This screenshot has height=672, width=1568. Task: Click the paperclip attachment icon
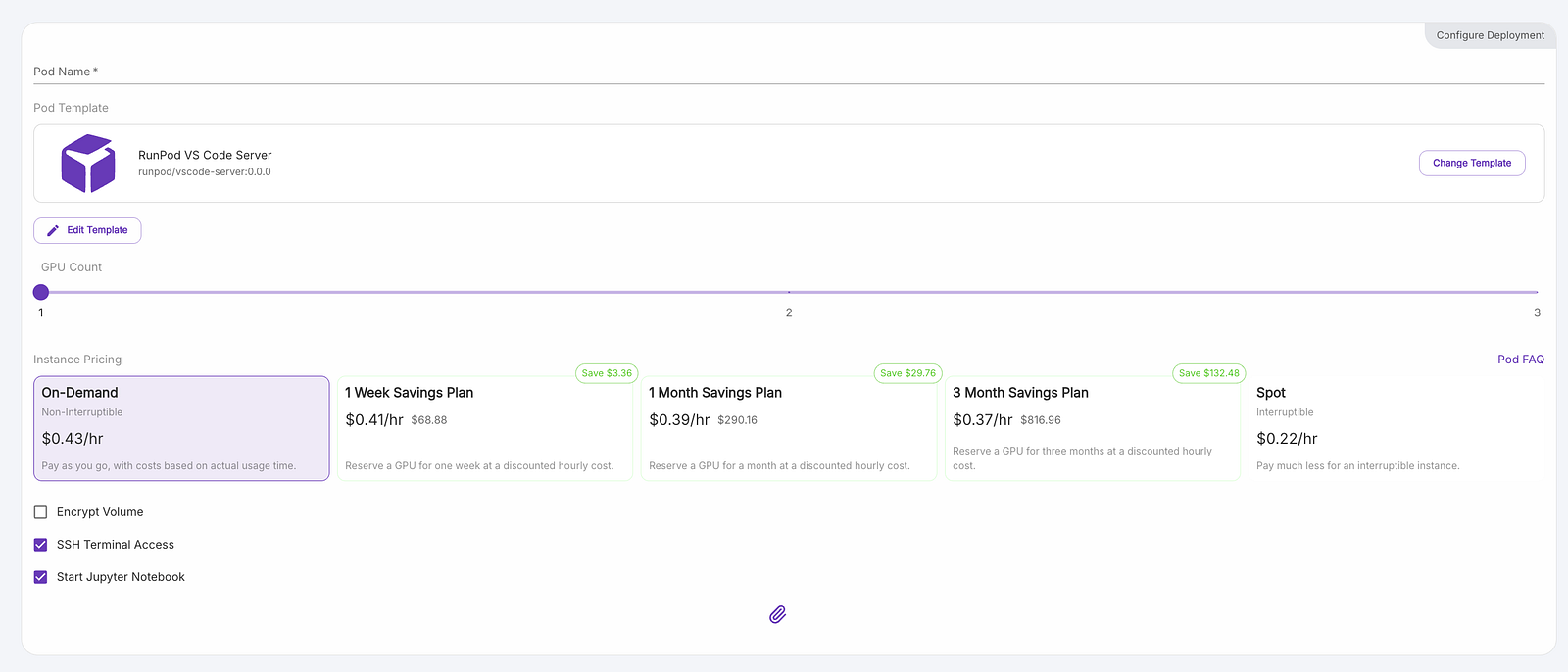pos(777,614)
